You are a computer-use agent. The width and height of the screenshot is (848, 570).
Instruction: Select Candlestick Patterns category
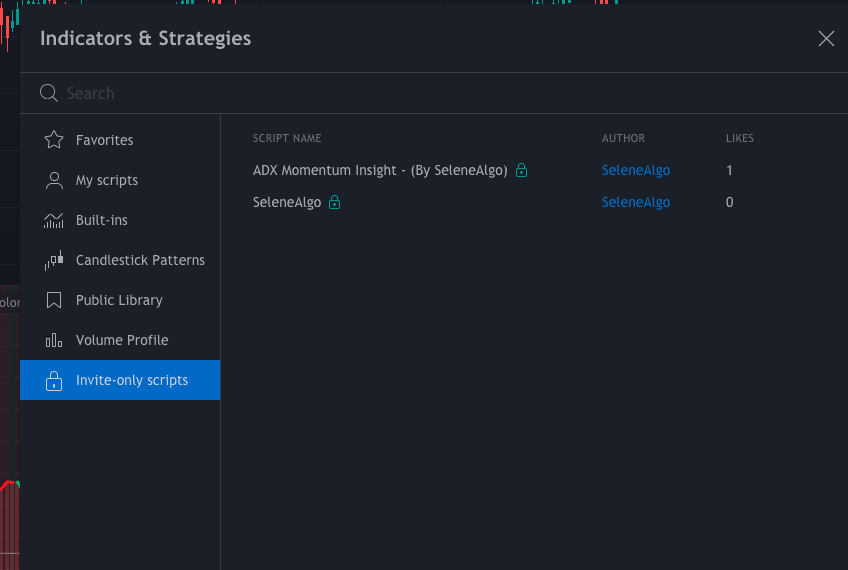(x=140, y=260)
